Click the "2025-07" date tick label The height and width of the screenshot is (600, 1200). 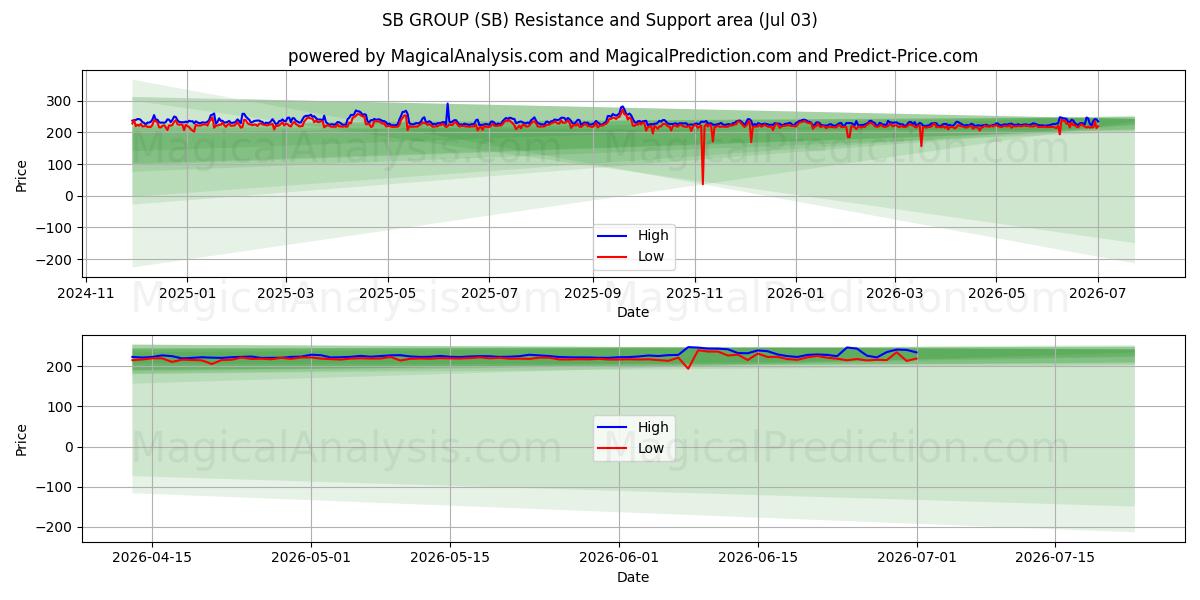tap(489, 293)
